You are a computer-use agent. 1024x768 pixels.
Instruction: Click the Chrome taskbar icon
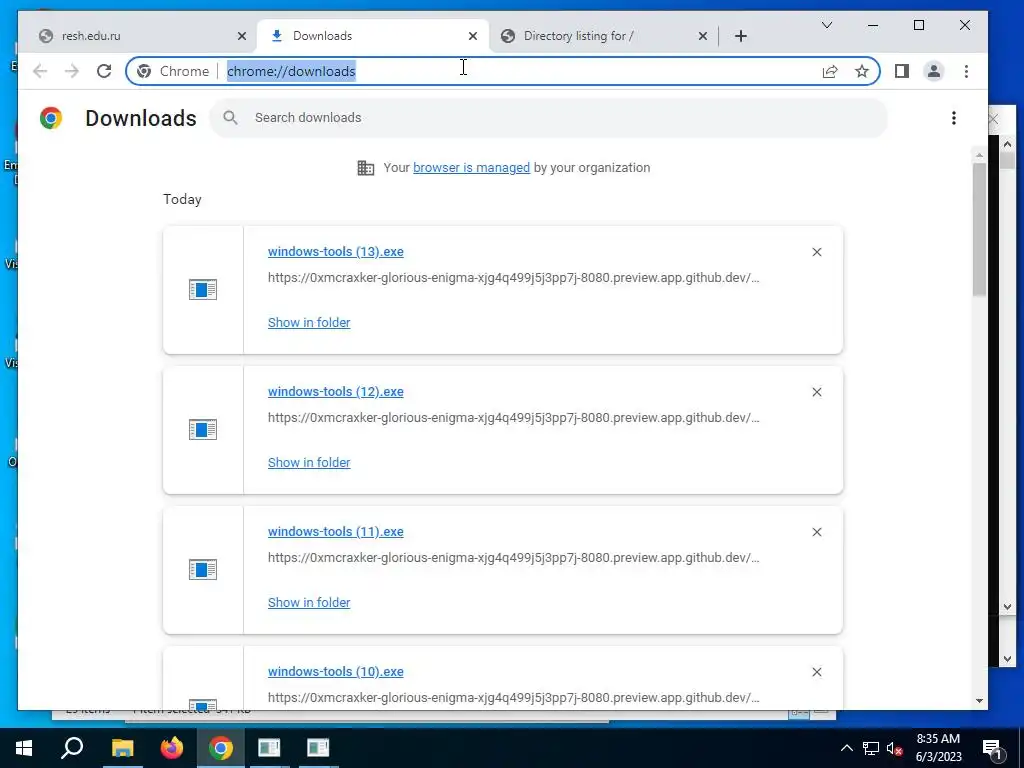pyautogui.click(x=221, y=748)
